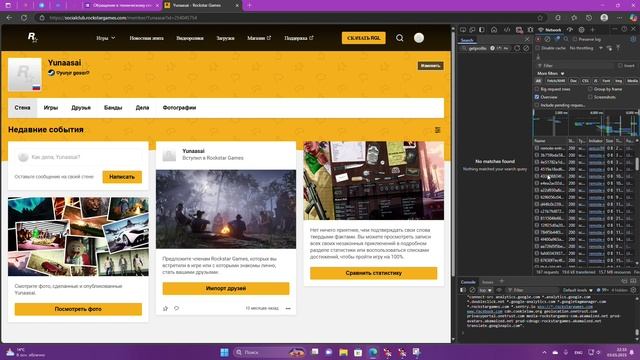Click the Rockstar Games logo

coord(33,38)
